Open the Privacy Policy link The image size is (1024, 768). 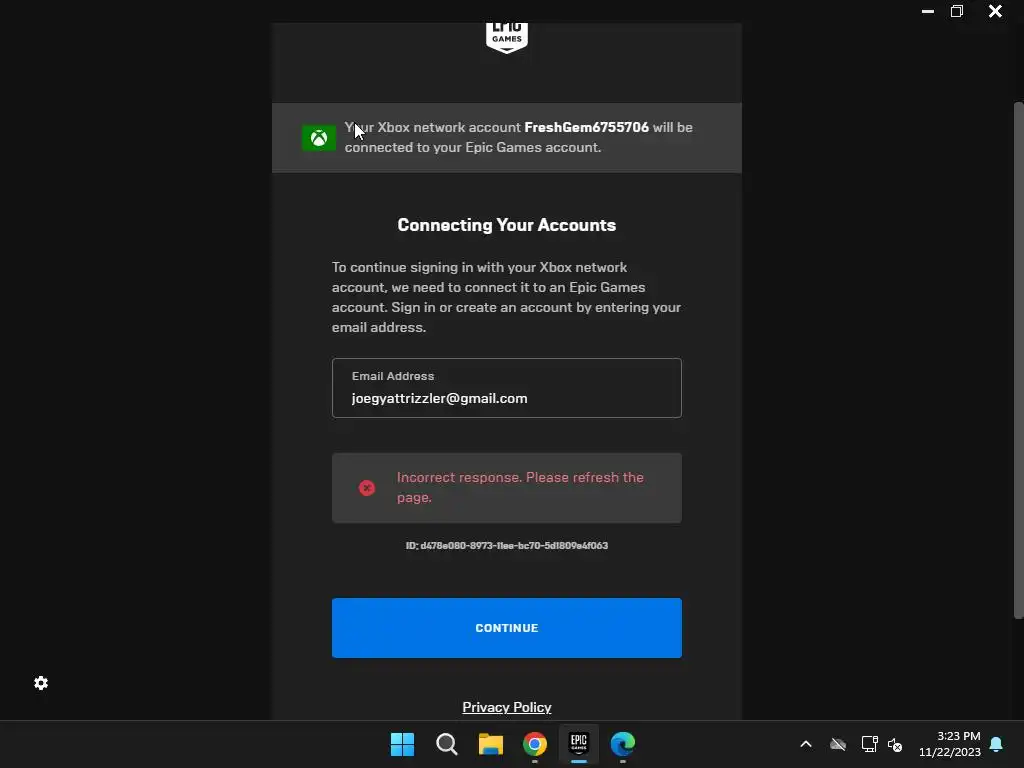point(507,707)
